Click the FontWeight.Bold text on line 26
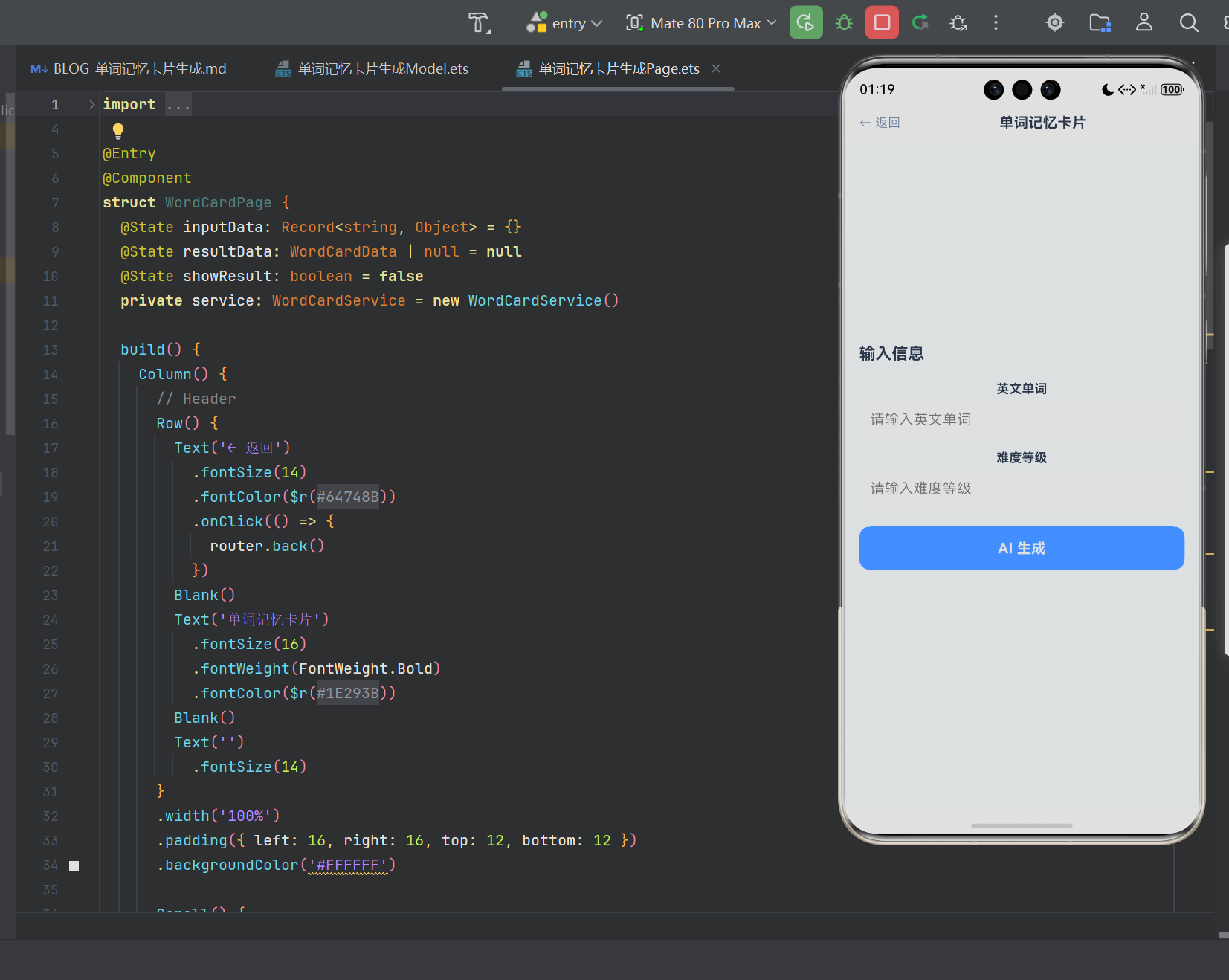 pyautogui.click(x=366, y=669)
